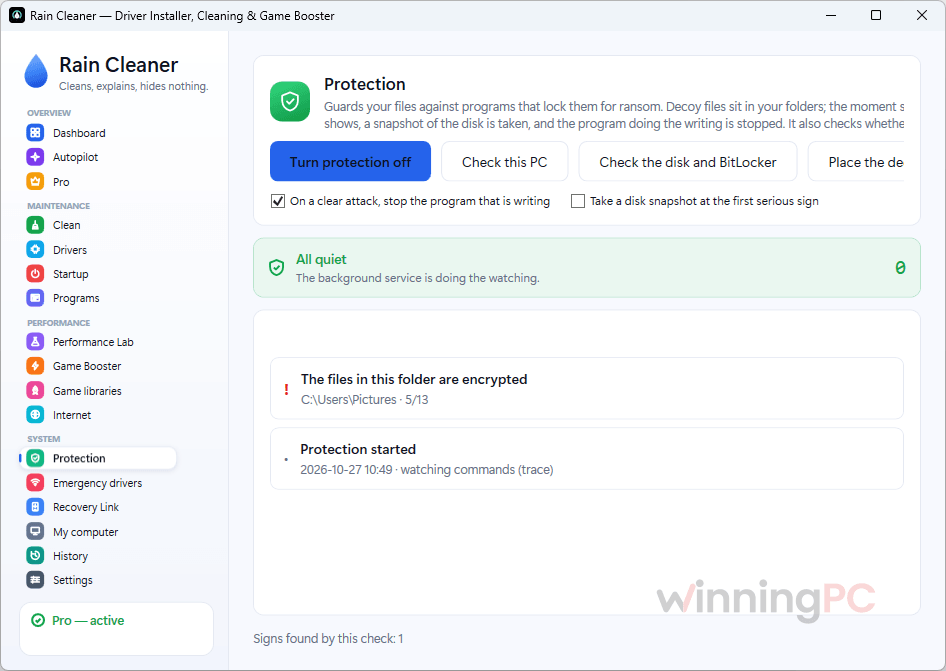Click the green Protection shield header icon
This screenshot has height=671, width=946.
(x=290, y=101)
